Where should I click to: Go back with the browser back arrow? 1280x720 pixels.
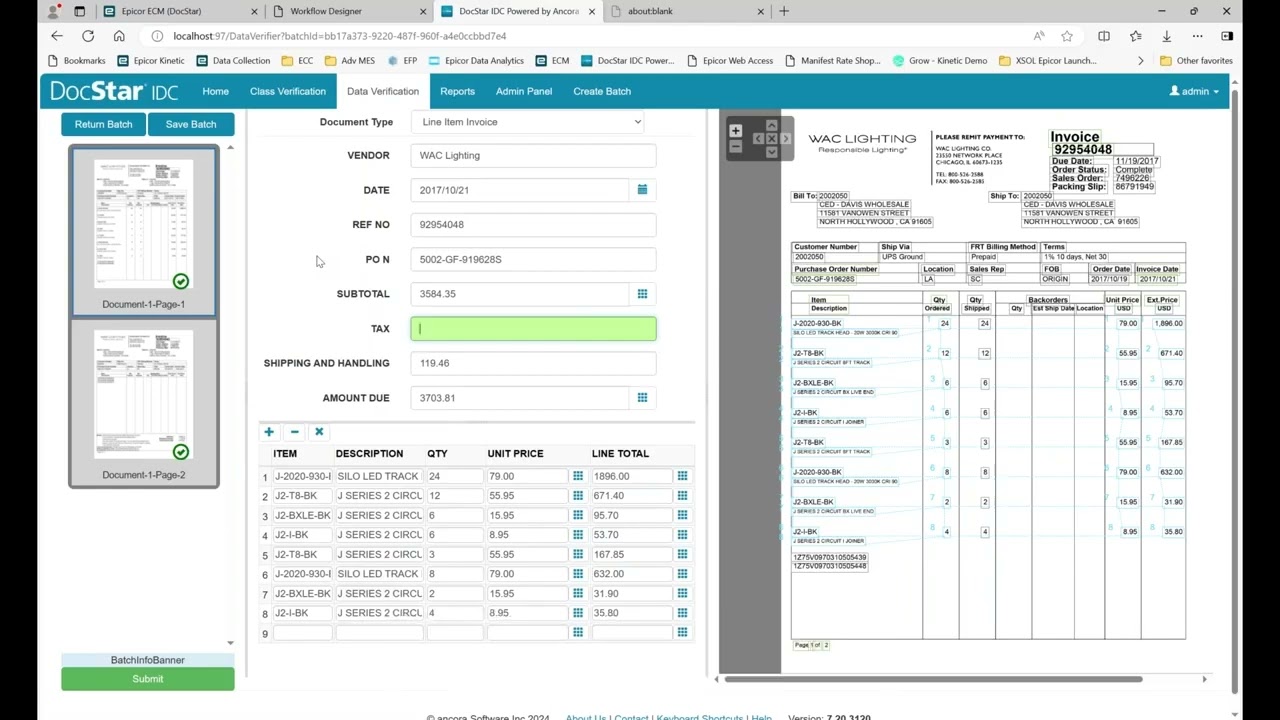(57, 36)
